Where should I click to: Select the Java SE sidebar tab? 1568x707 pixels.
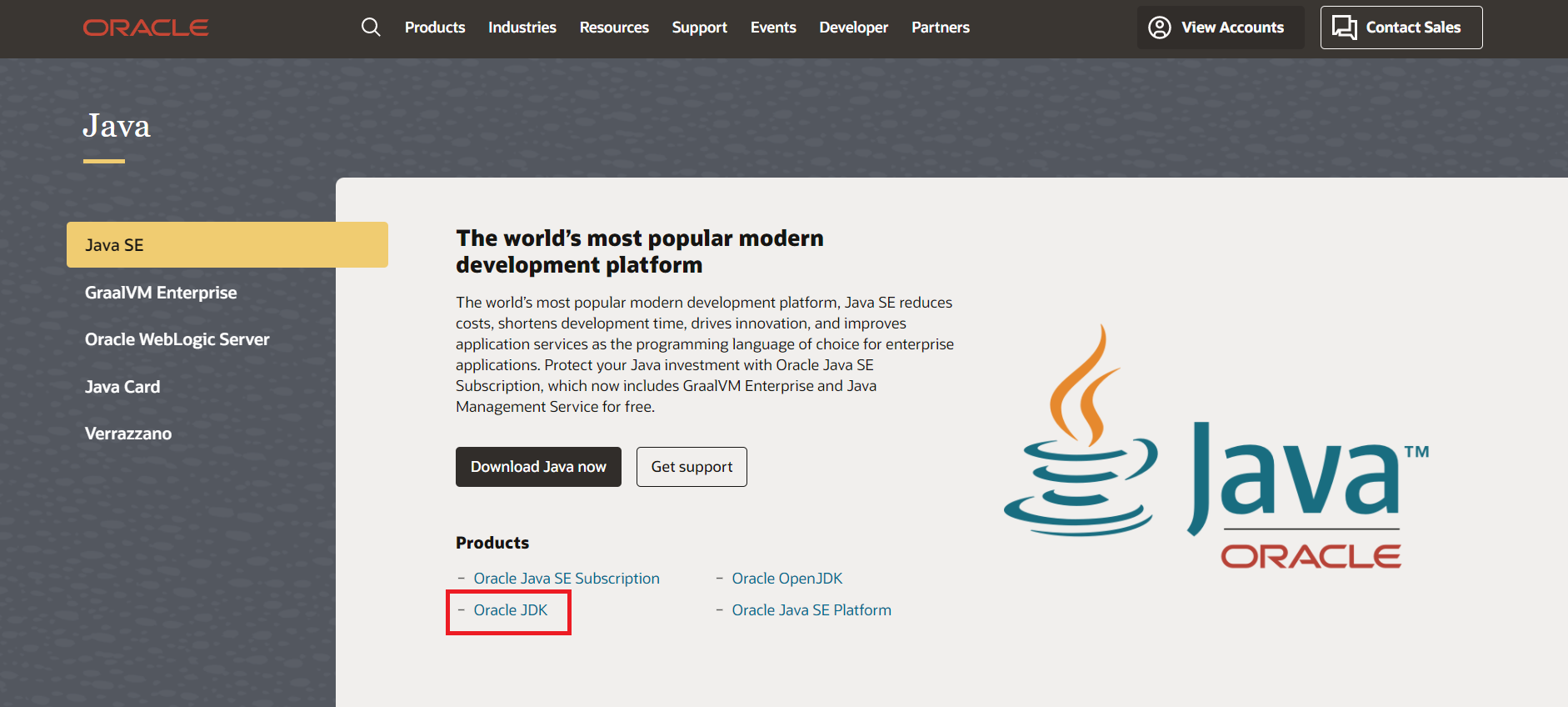[227, 245]
